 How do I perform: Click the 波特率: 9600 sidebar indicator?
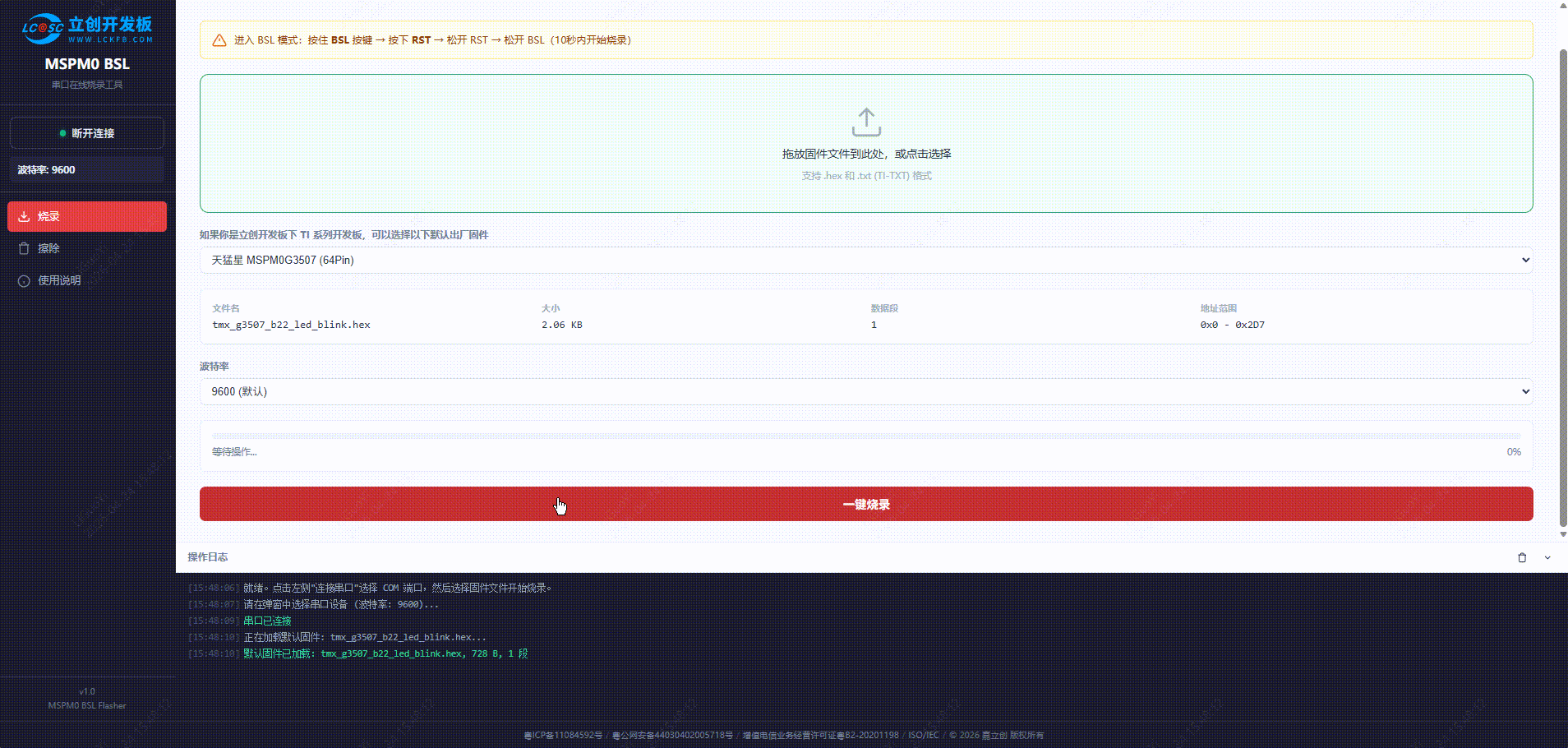coord(87,170)
